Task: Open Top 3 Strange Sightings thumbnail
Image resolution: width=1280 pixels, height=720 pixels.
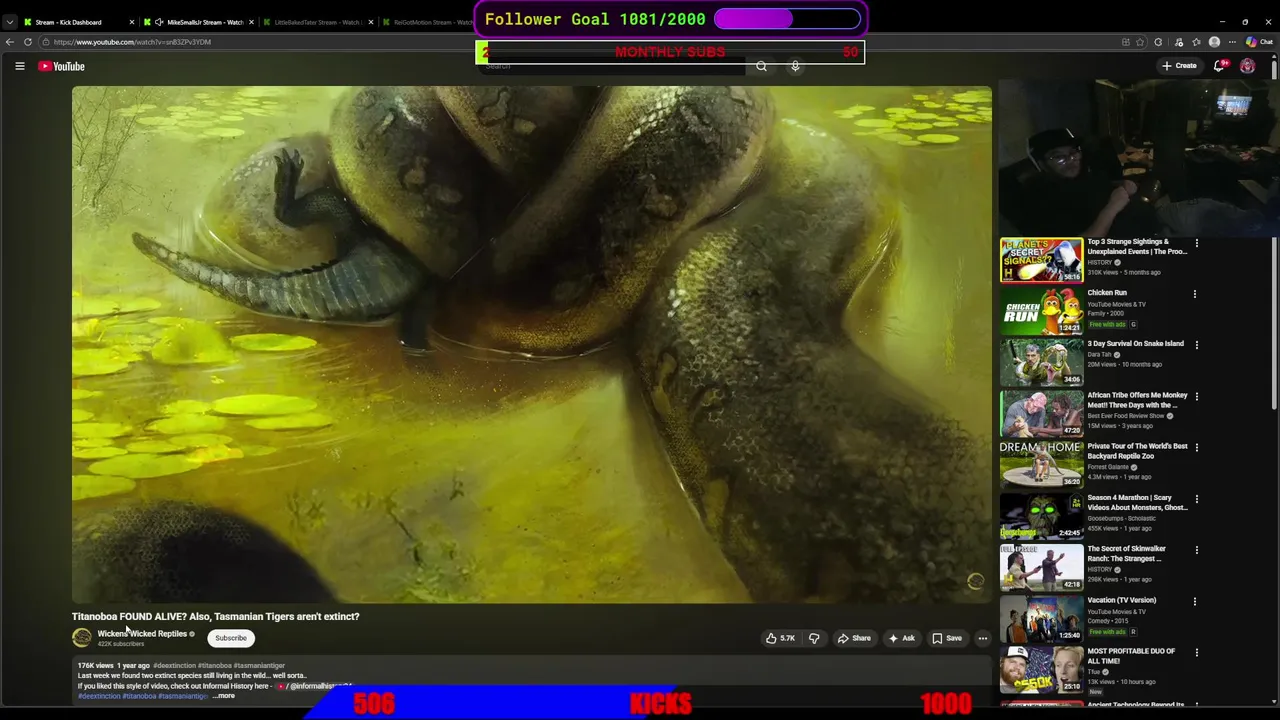Action: tap(1041, 260)
